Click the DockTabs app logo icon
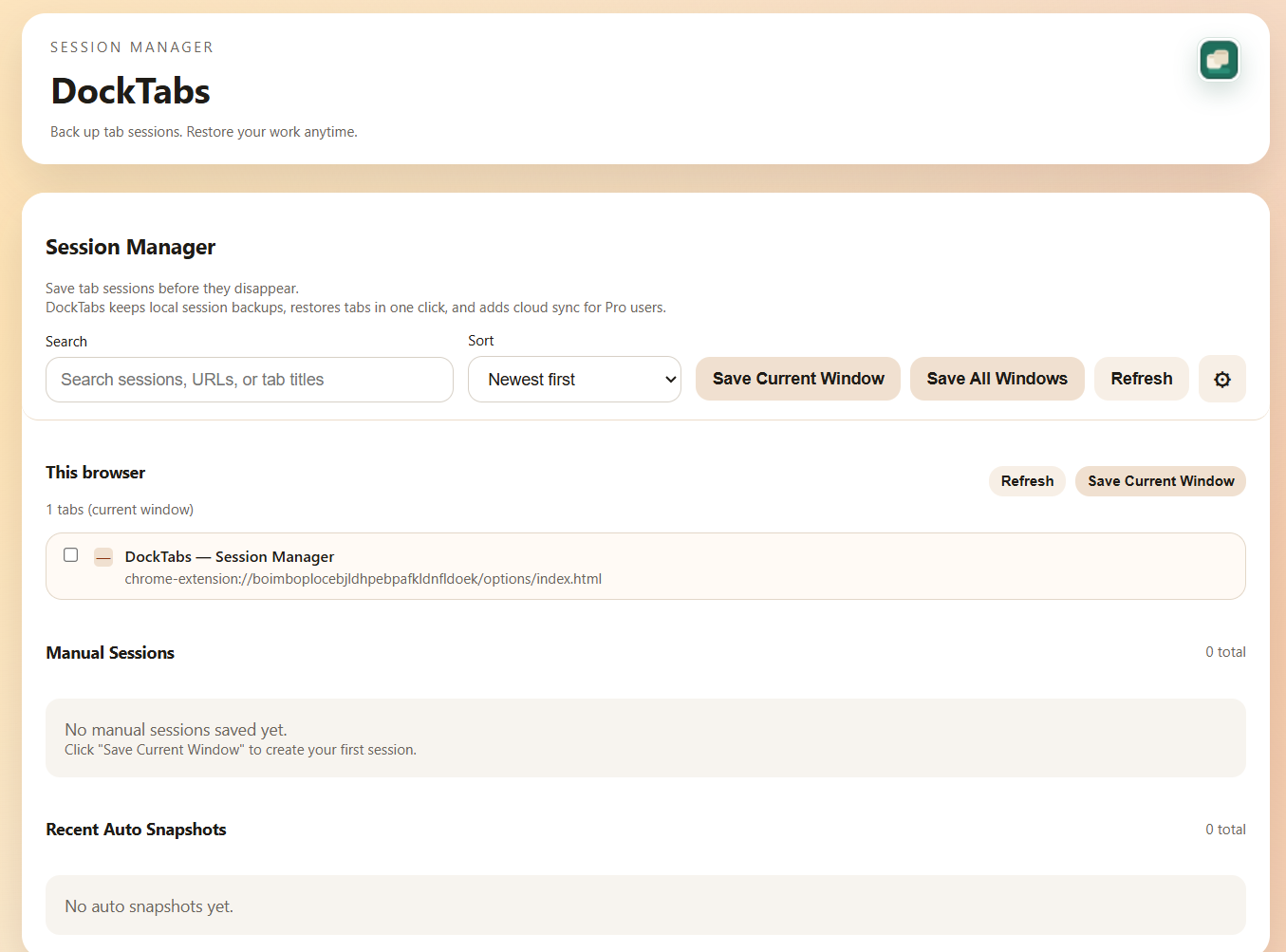Viewport: 1286px width, 952px height. pos(1218,59)
